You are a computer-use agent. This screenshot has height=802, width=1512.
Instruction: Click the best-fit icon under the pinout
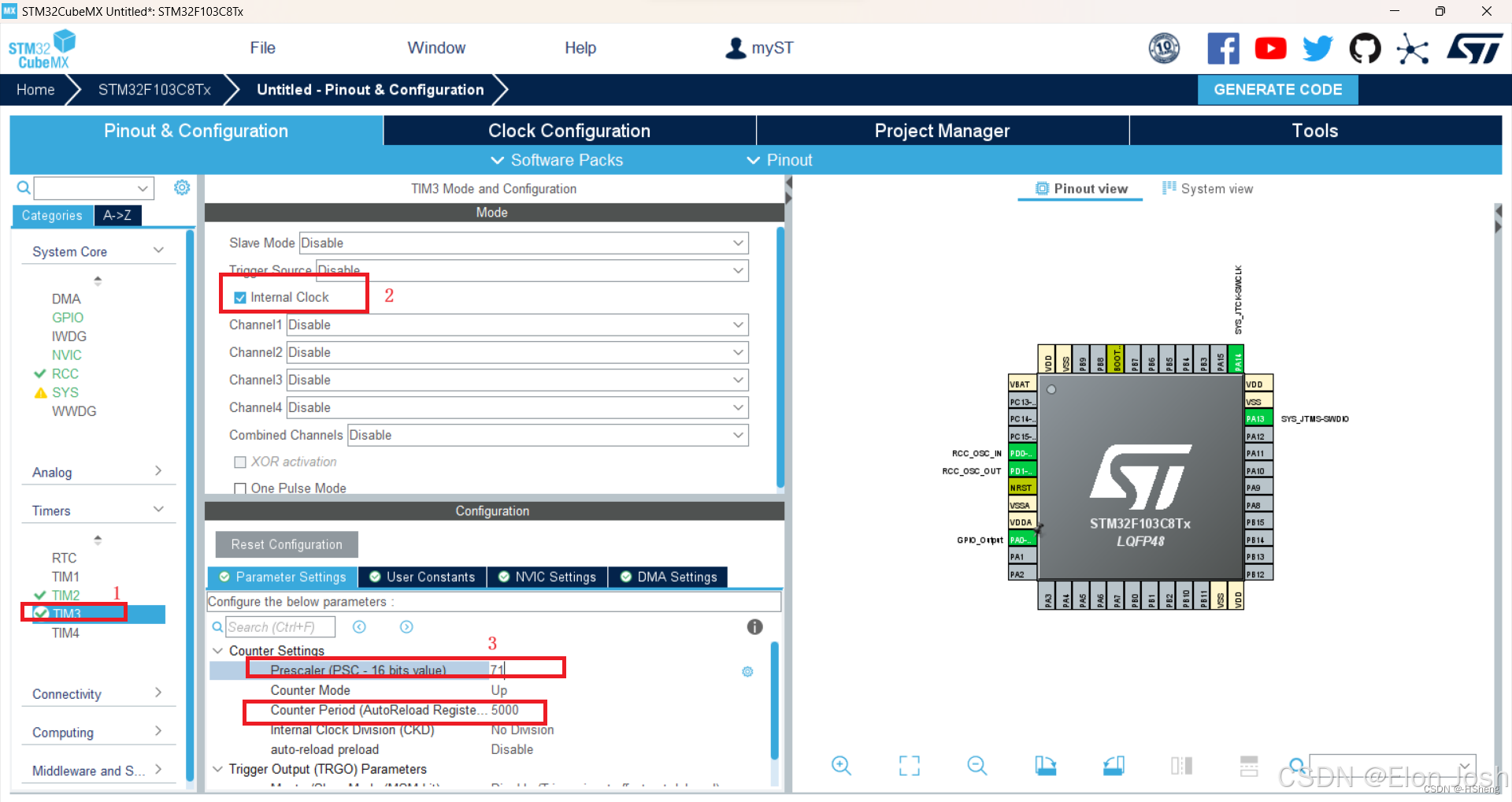[909, 765]
